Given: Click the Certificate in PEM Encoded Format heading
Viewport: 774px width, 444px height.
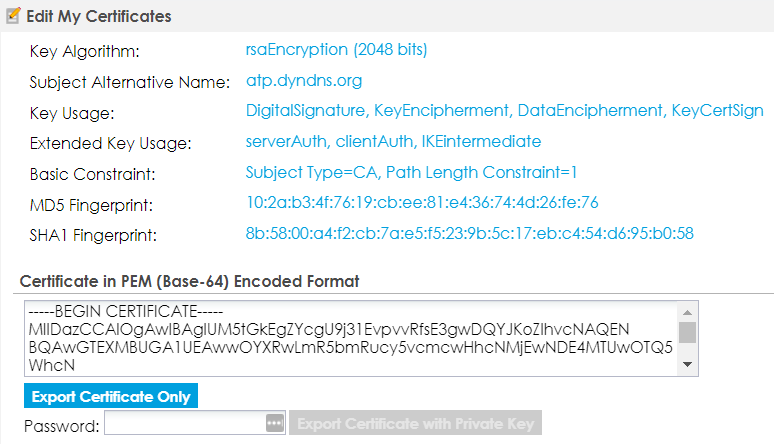Looking at the screenshot, I should pos(189,281).
